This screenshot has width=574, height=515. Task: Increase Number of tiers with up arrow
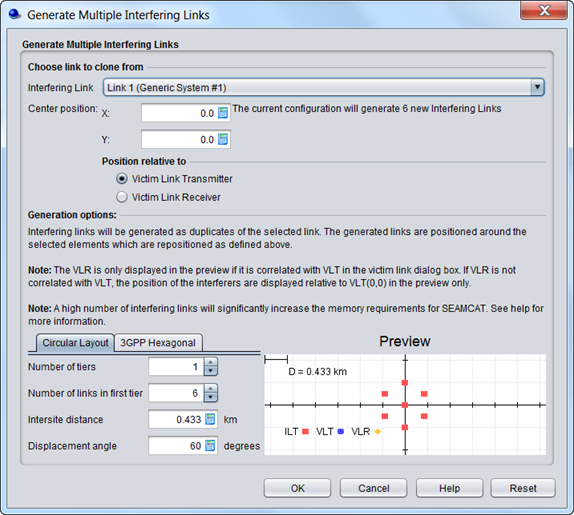(210, 362)
